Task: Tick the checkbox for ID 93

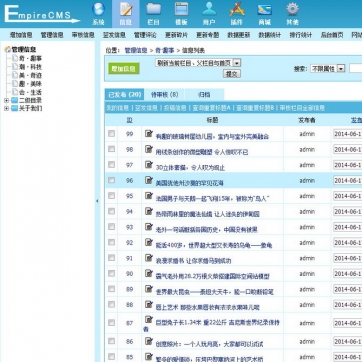Action: pyautogui.click(x=111, y=227)
